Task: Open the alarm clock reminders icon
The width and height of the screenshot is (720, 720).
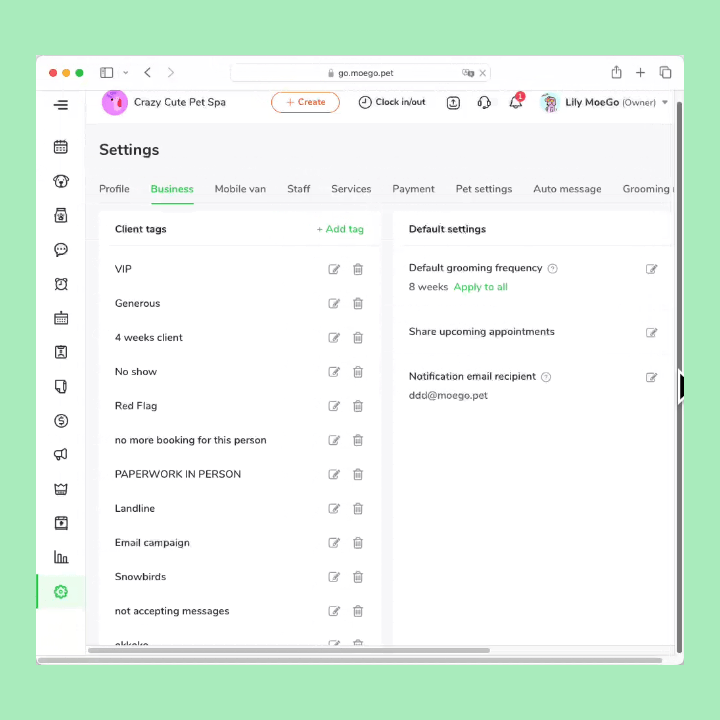Action: point(61,284)
